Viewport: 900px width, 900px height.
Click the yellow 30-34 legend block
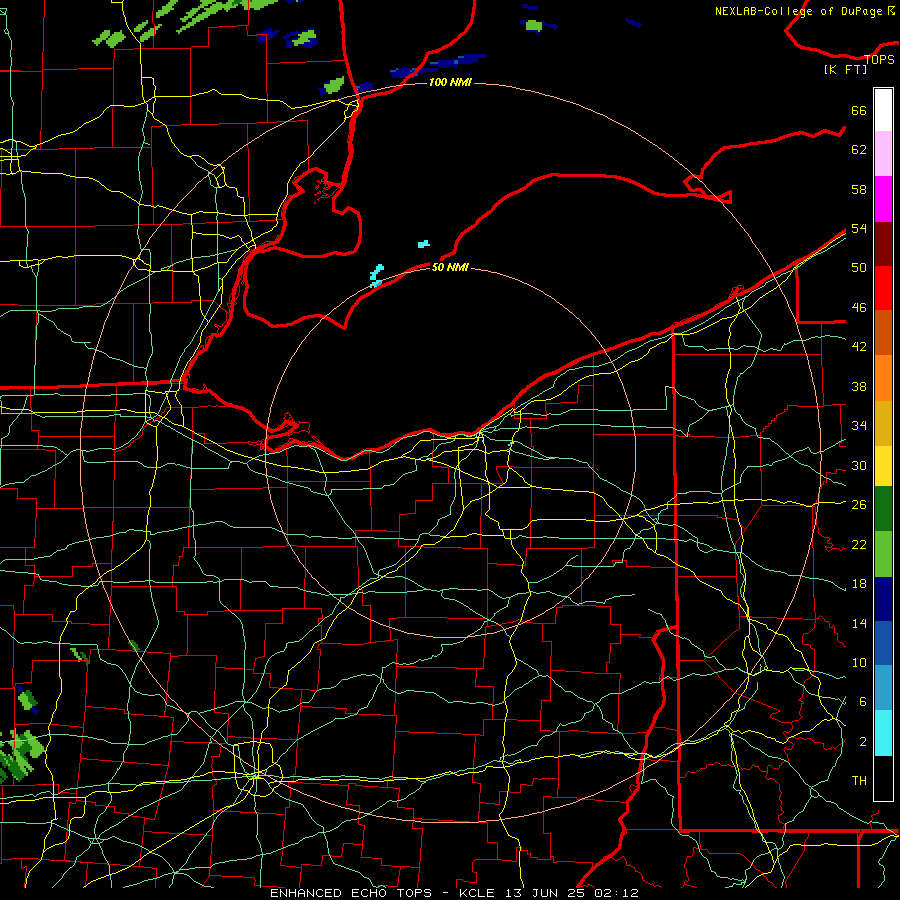tap(883, 465)
